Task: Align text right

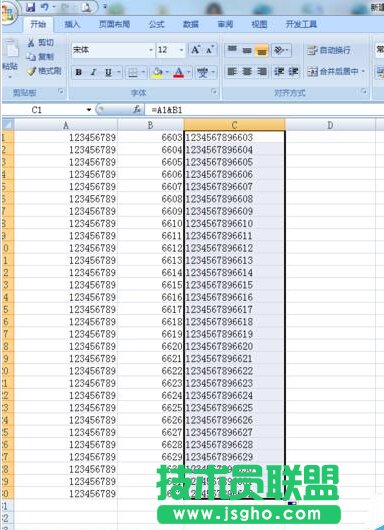Action: coord(262,72)
